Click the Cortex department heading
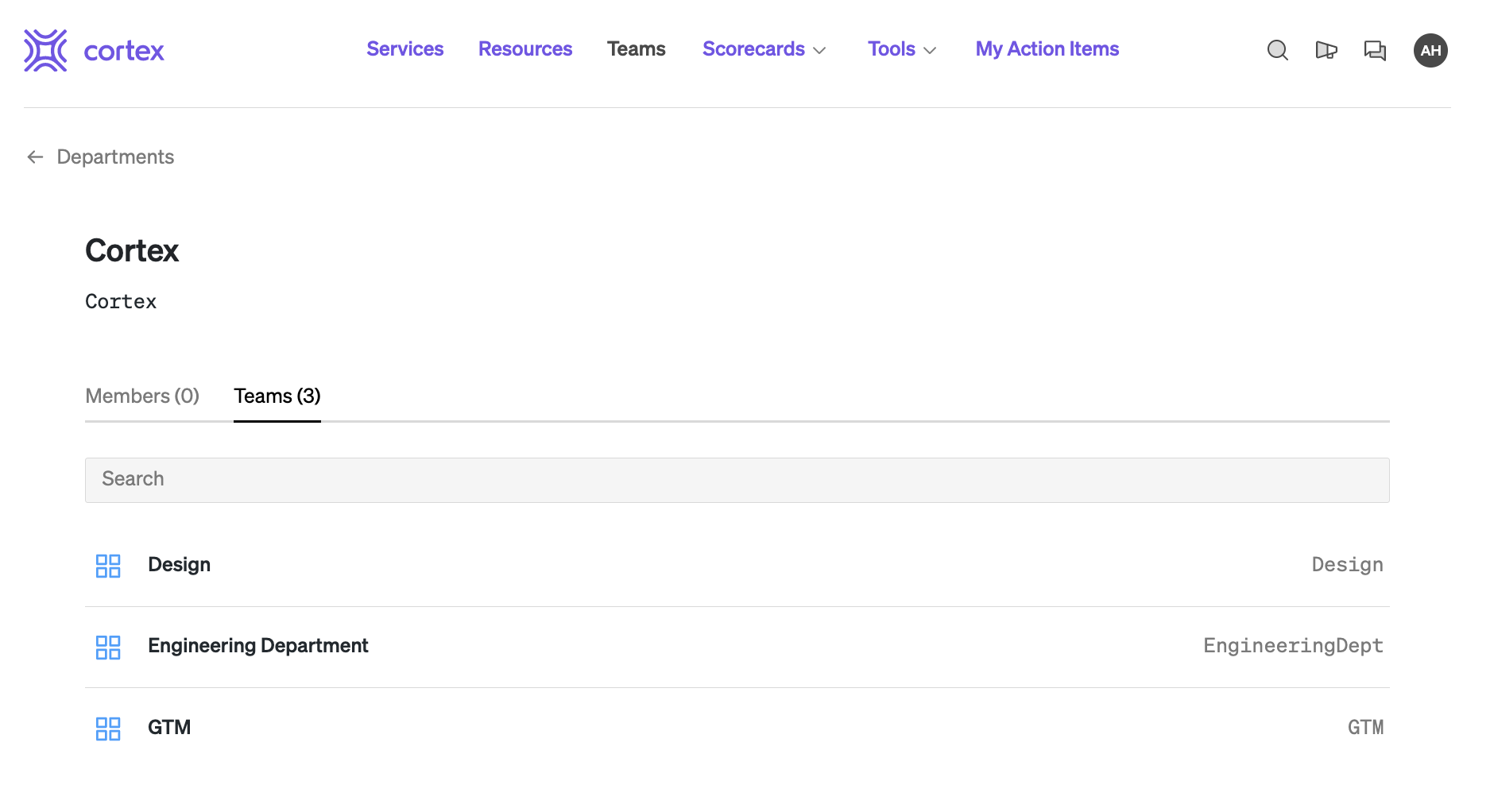1494x812 pixels. (x=132, y=251)
